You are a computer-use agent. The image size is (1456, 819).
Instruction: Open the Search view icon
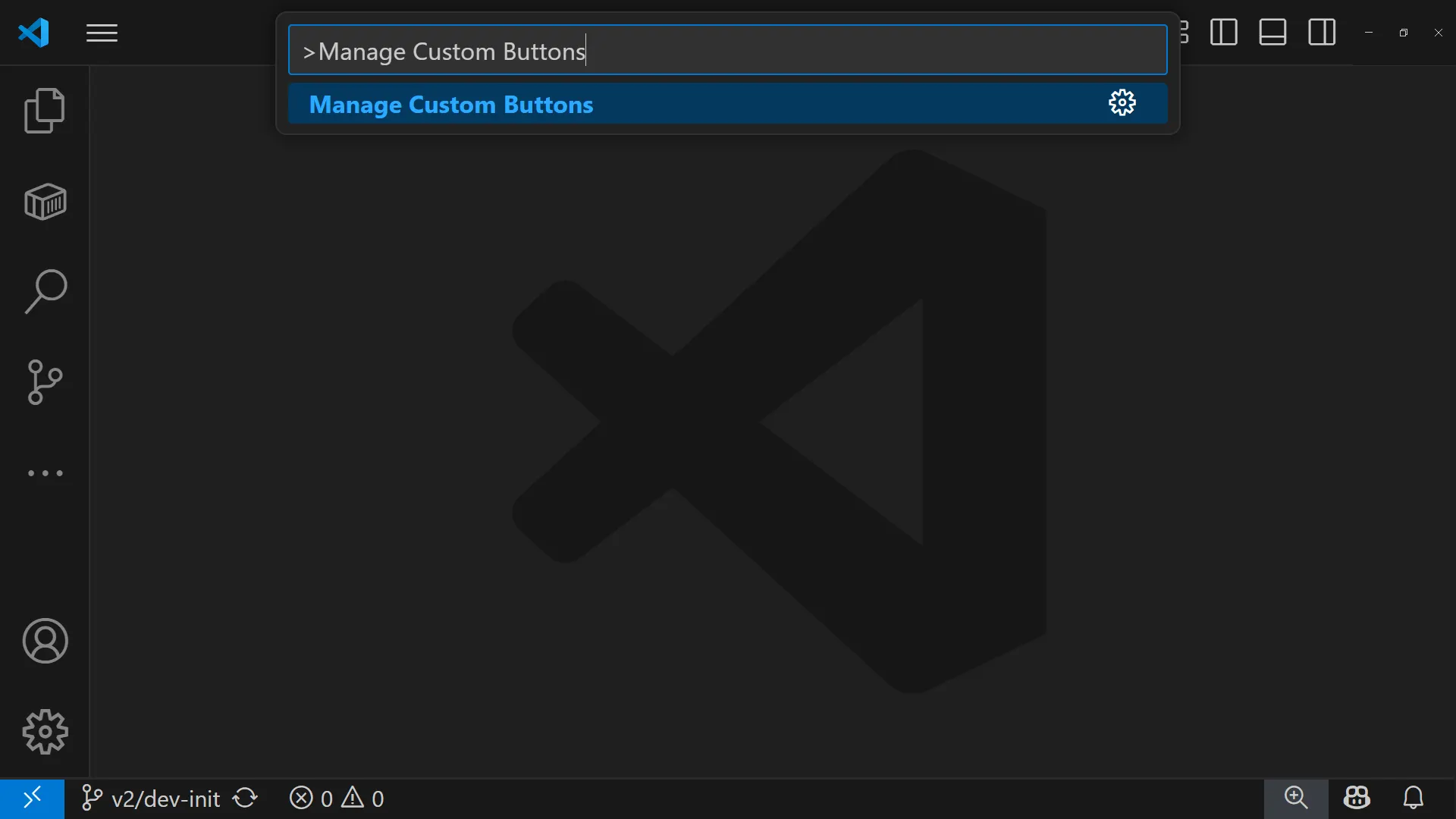click(45, 292)
